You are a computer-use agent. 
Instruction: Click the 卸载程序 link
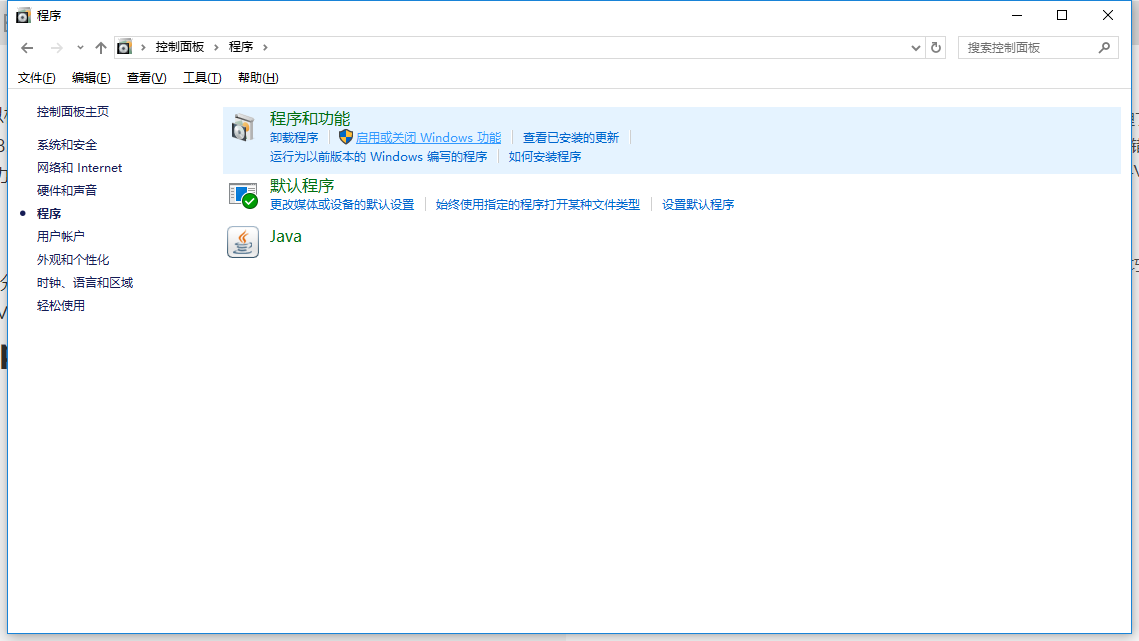point(294,137)
